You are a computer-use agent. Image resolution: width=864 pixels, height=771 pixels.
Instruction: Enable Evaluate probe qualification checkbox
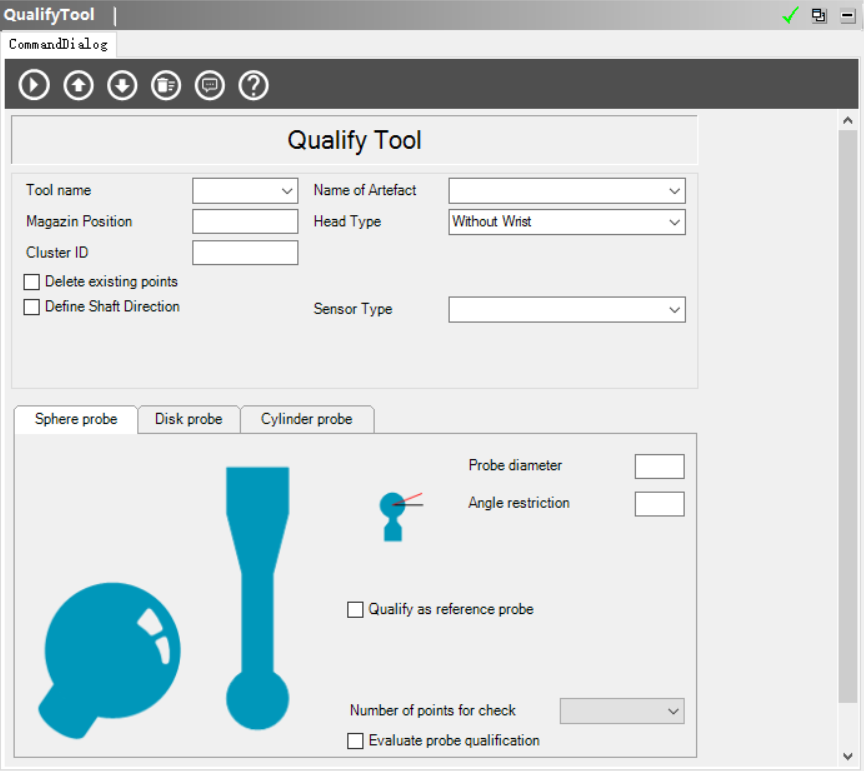pos(355,741)
